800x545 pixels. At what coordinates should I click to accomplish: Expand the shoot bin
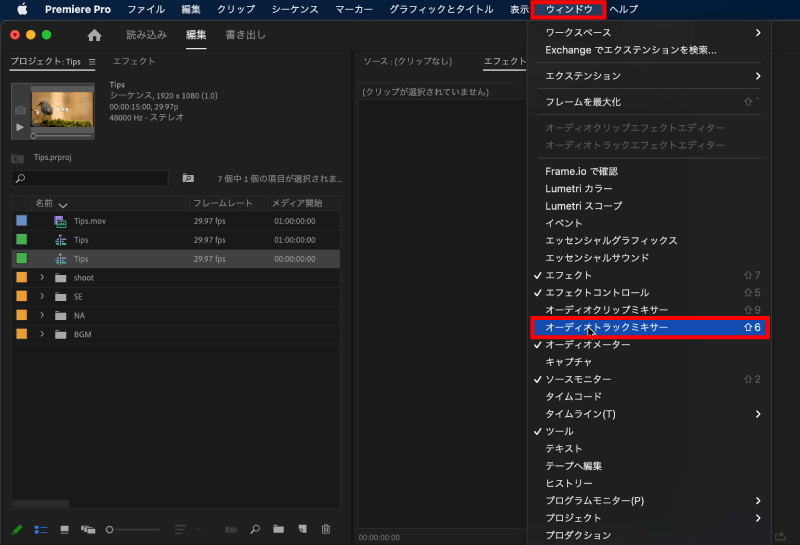tap(42, 278)
